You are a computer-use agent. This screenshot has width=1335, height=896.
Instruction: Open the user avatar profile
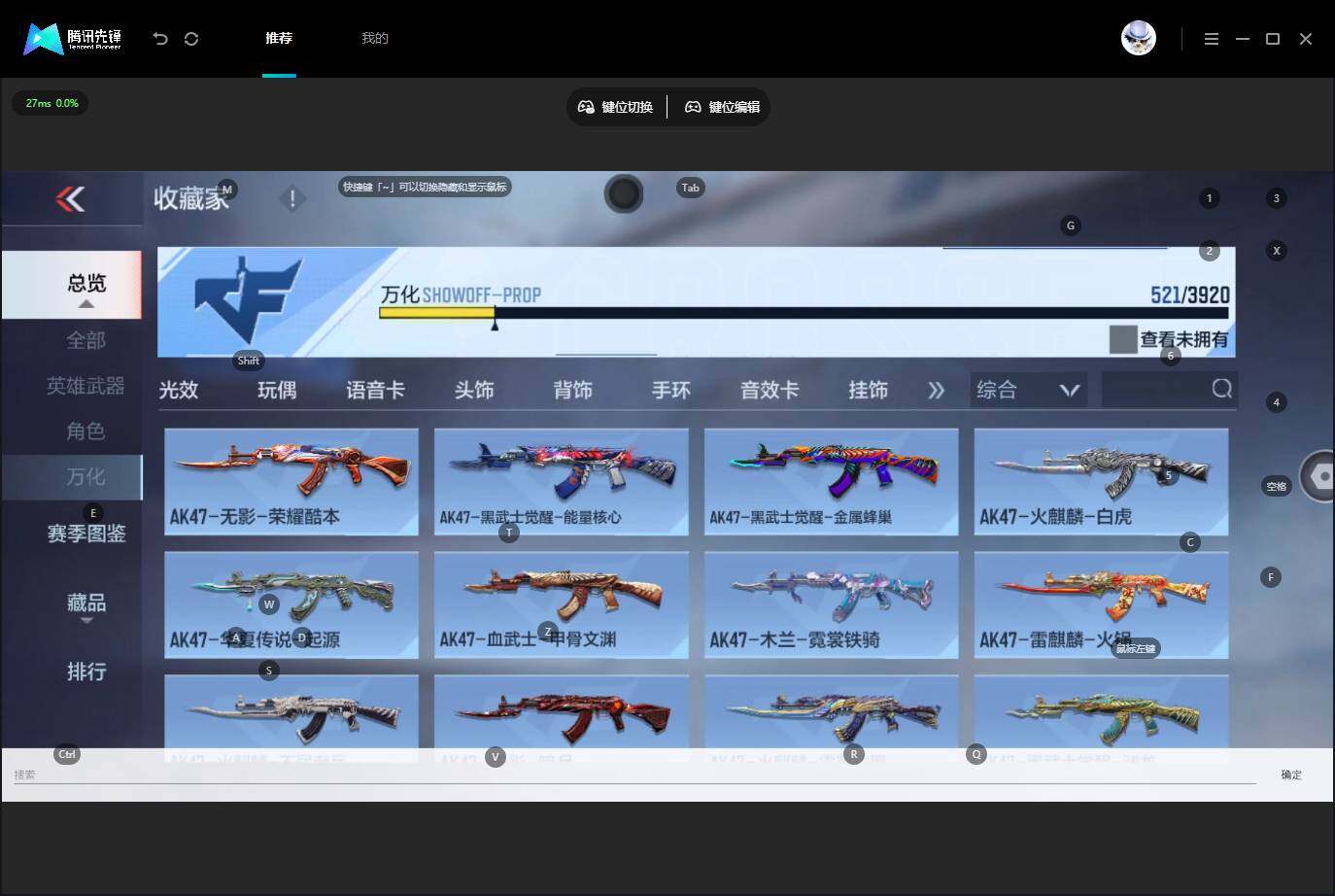pyautogui.click(x=1138, y=38)
